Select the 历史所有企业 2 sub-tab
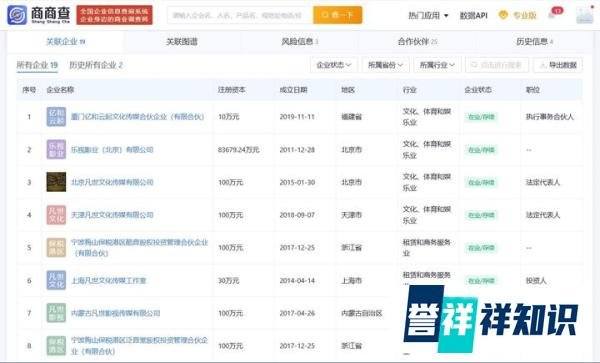The width and height of the screenshot is (600, 363). coord(96,65)
